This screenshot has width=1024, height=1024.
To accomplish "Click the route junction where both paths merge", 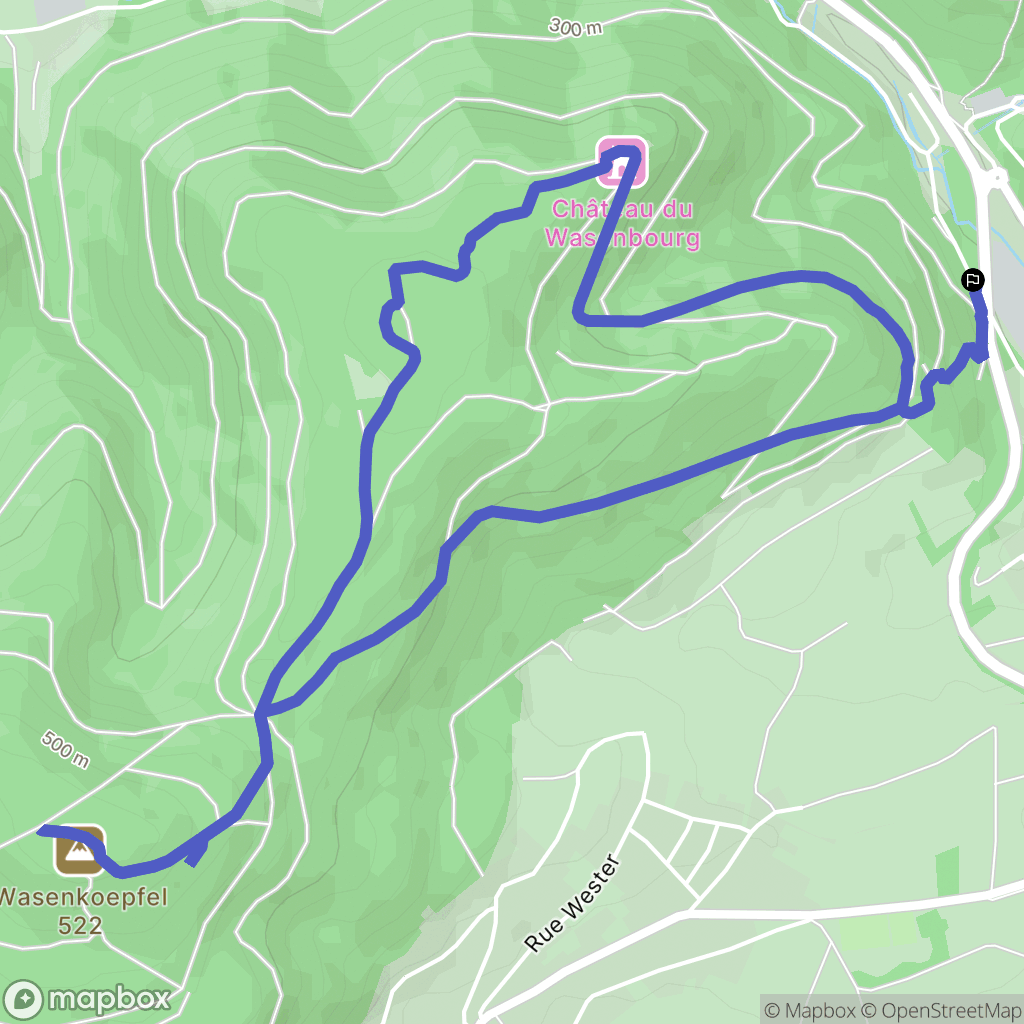I will tap(261, 714).
